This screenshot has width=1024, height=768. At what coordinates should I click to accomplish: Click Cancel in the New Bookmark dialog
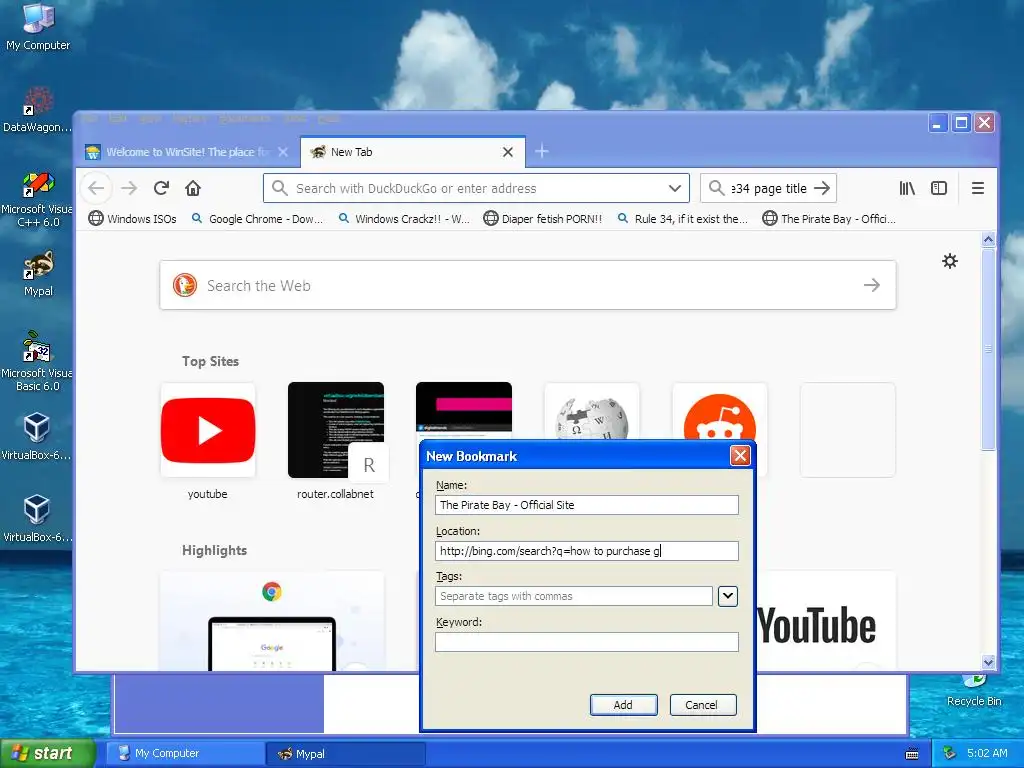702,705
